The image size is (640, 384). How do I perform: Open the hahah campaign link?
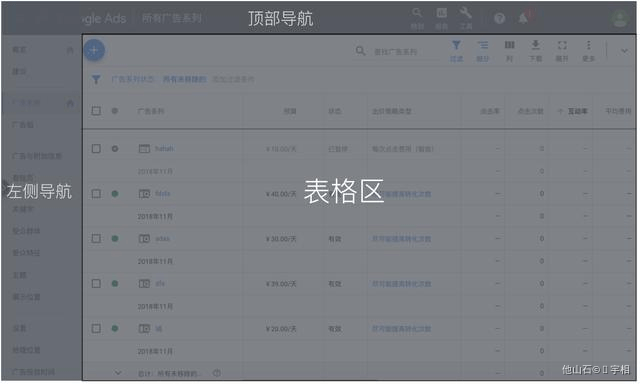[164, 149]
